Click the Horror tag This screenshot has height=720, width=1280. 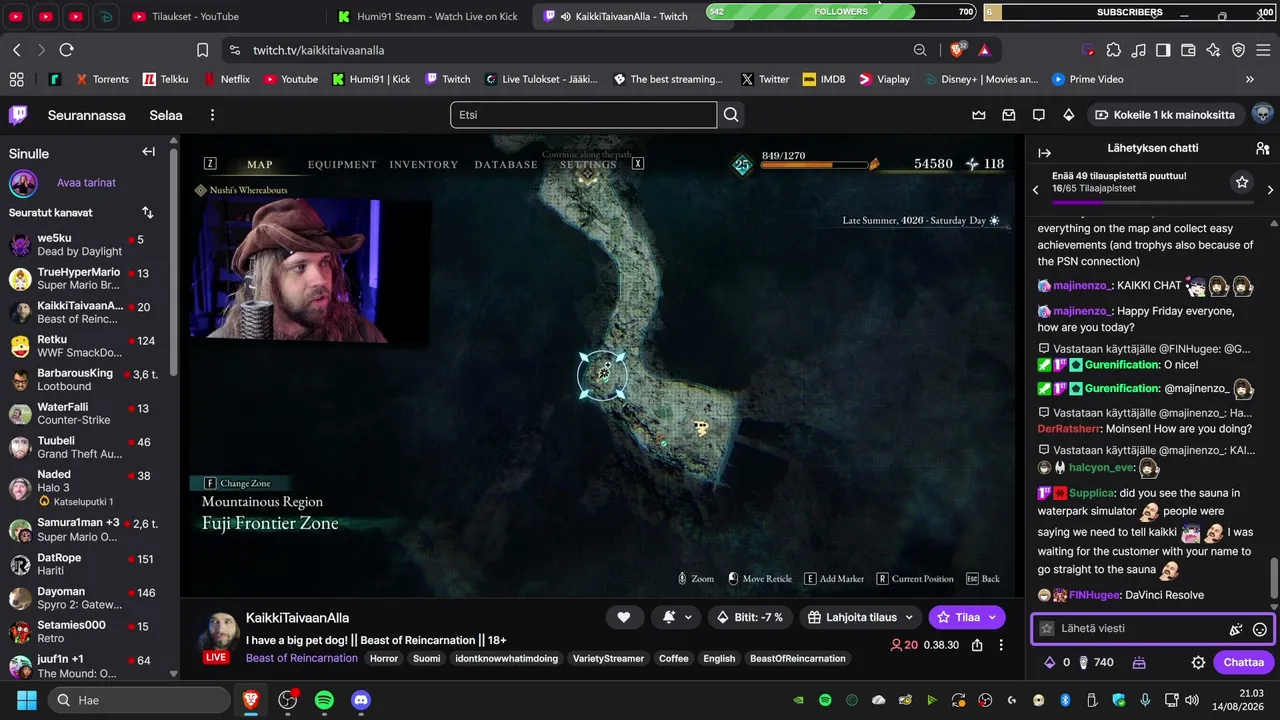tap(384, 658)
